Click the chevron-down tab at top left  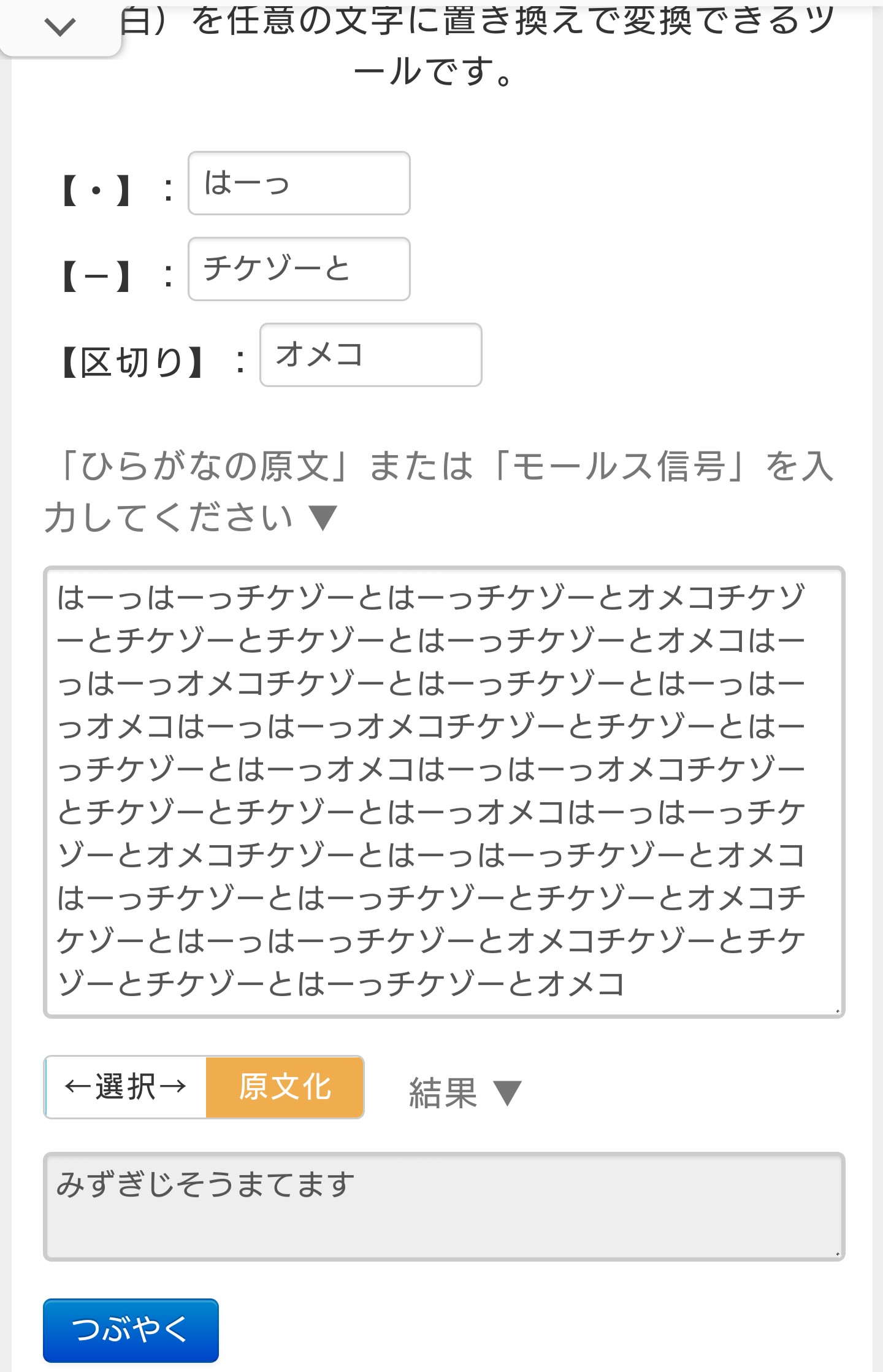(60, 27)
